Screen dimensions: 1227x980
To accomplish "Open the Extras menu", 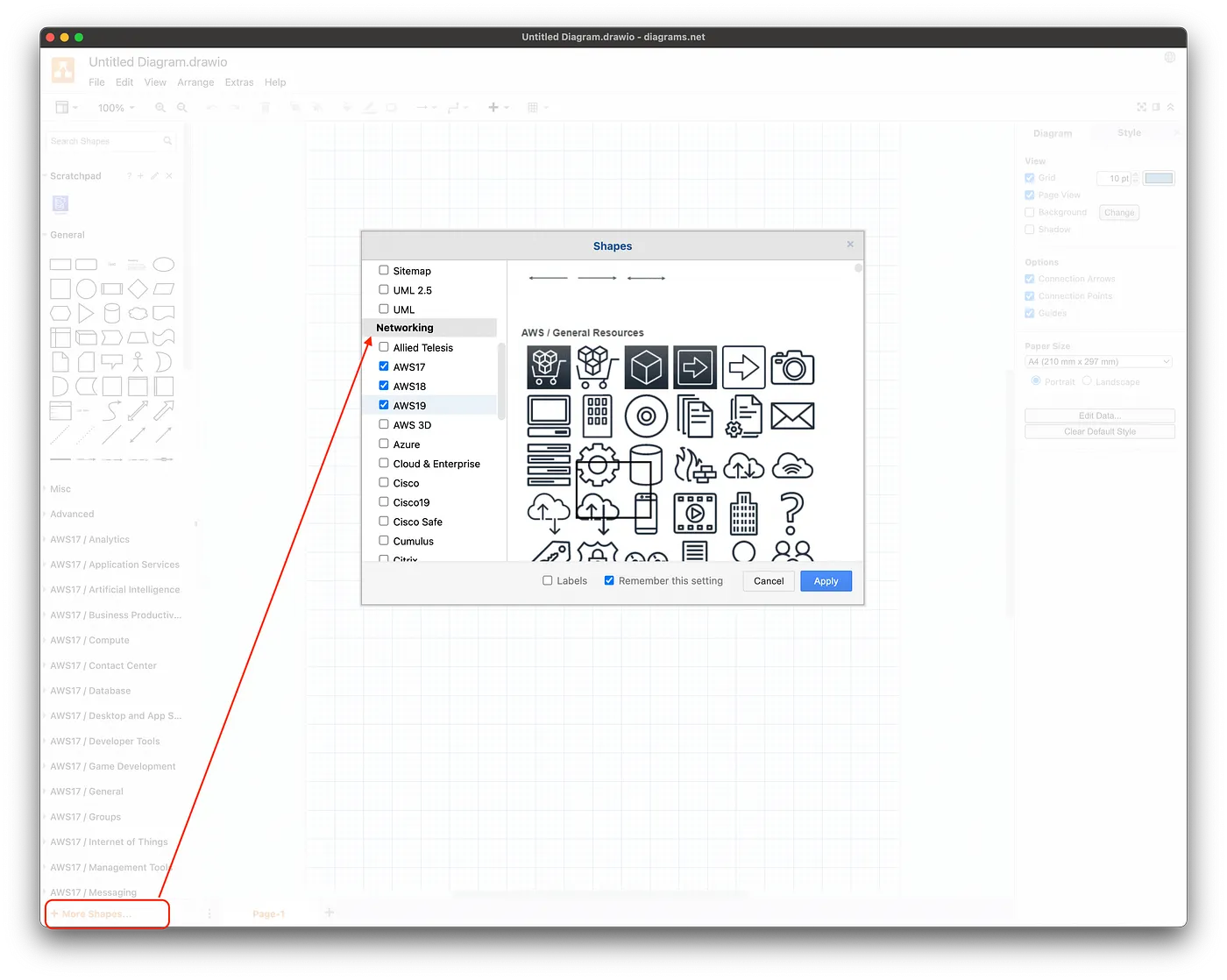I will (x=238, y=82).
